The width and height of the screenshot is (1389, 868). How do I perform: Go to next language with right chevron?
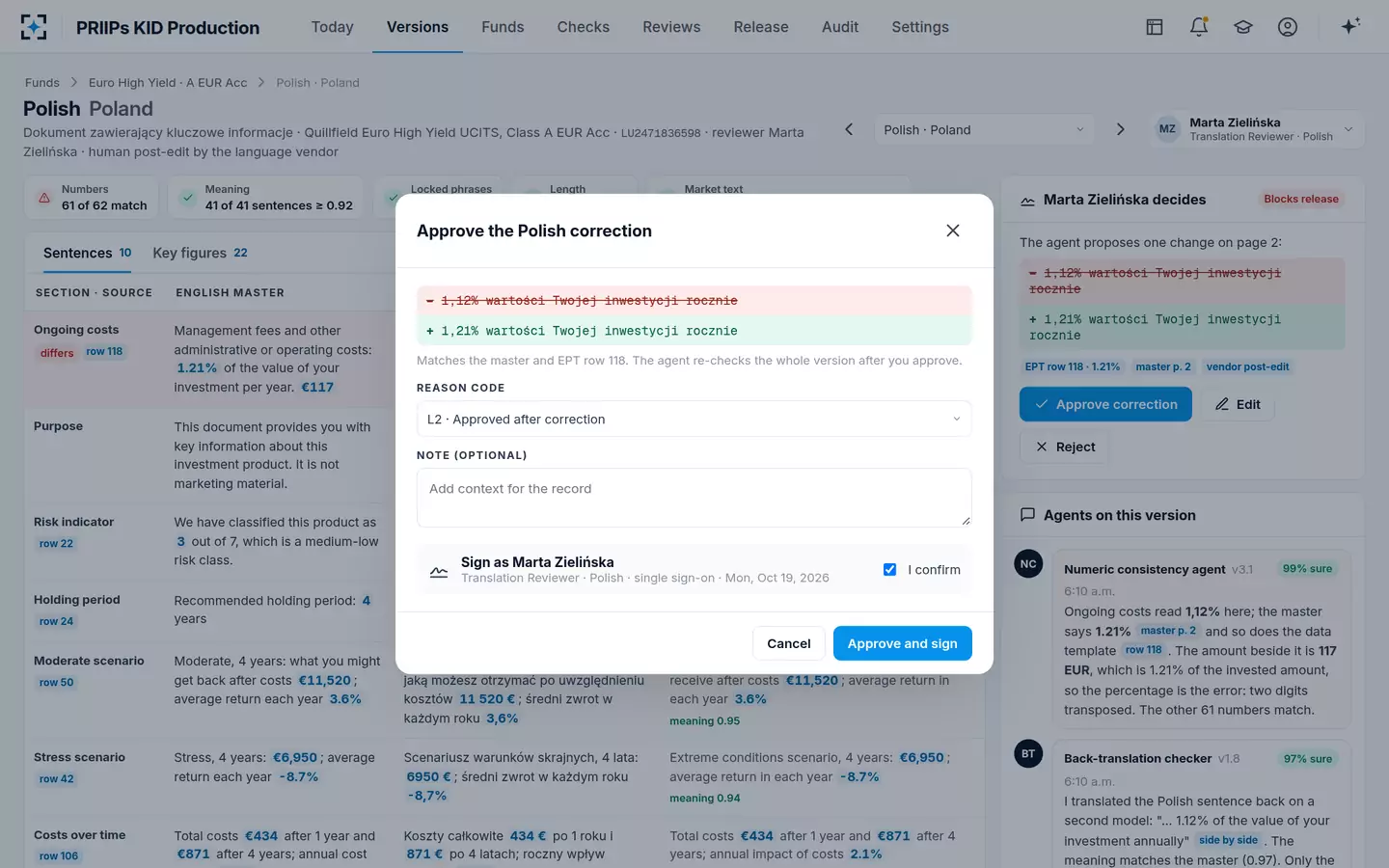click(x=1120, y=129)
